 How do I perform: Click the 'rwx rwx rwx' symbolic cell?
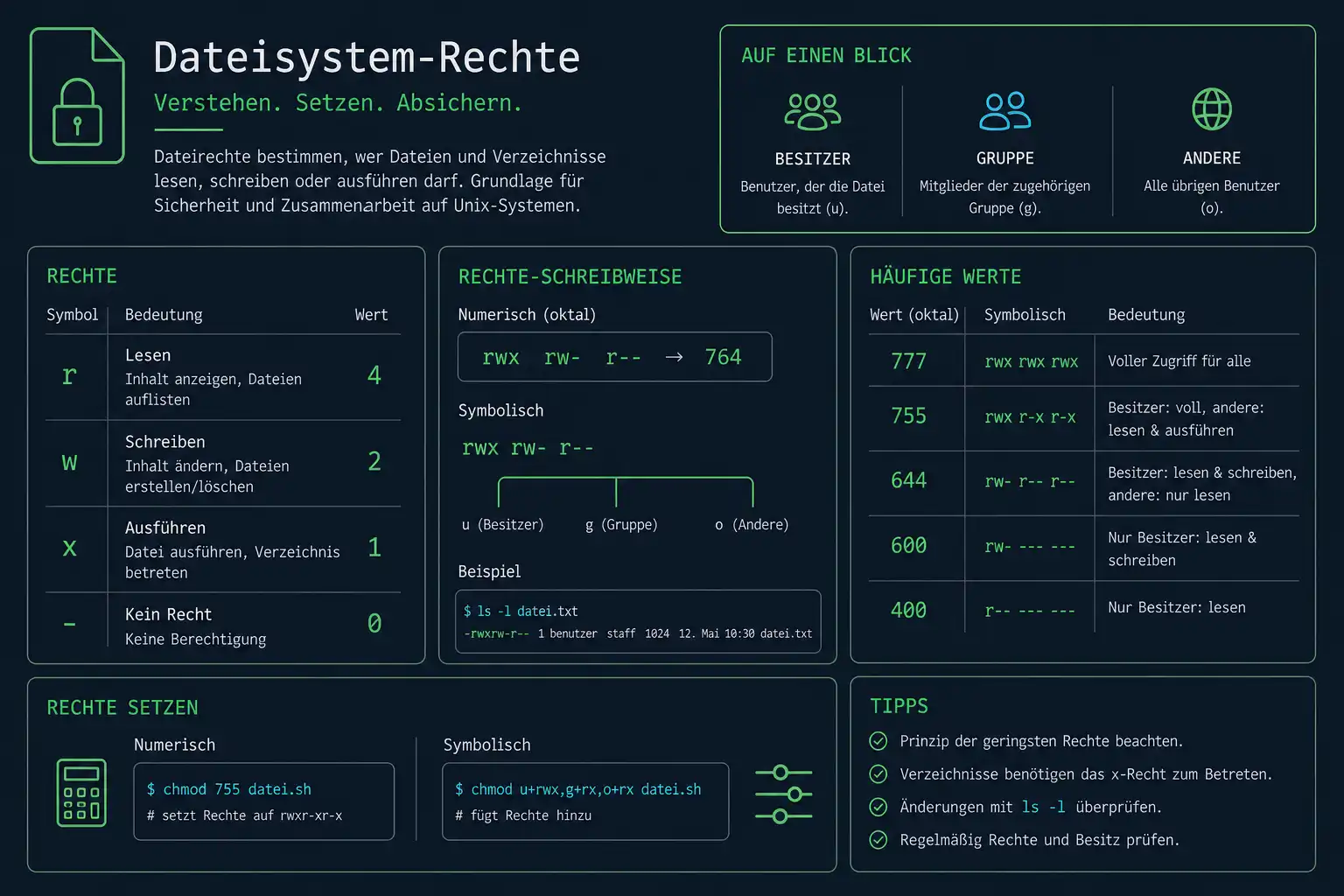(1032, 361)
